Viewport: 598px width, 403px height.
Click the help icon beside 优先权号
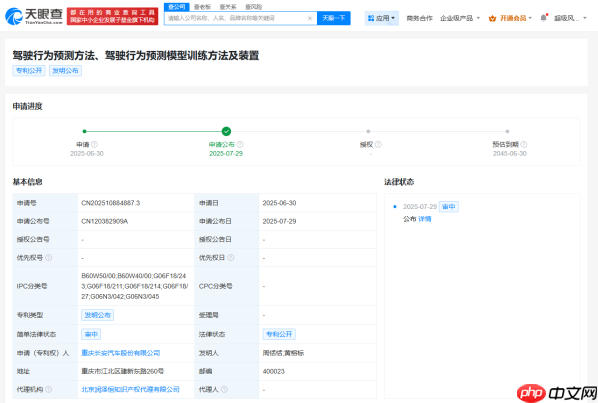[x=48, y=258]
